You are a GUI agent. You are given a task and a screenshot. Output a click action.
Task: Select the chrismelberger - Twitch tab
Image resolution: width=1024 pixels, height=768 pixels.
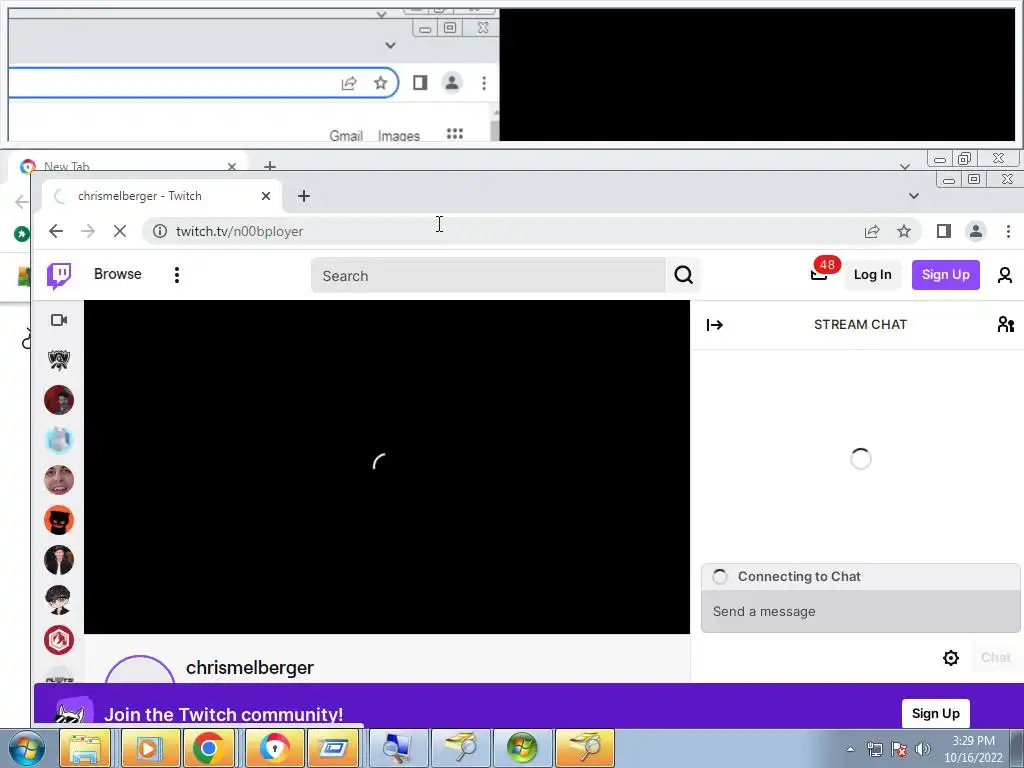click(162, 196)
